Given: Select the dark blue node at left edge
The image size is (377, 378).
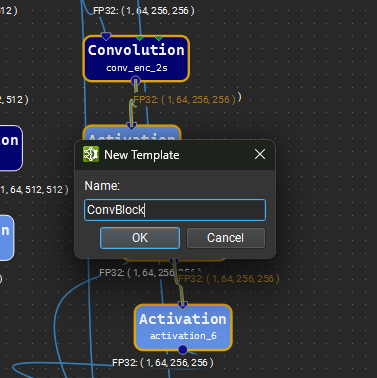Looking at the screenshot, I should 10,148.
